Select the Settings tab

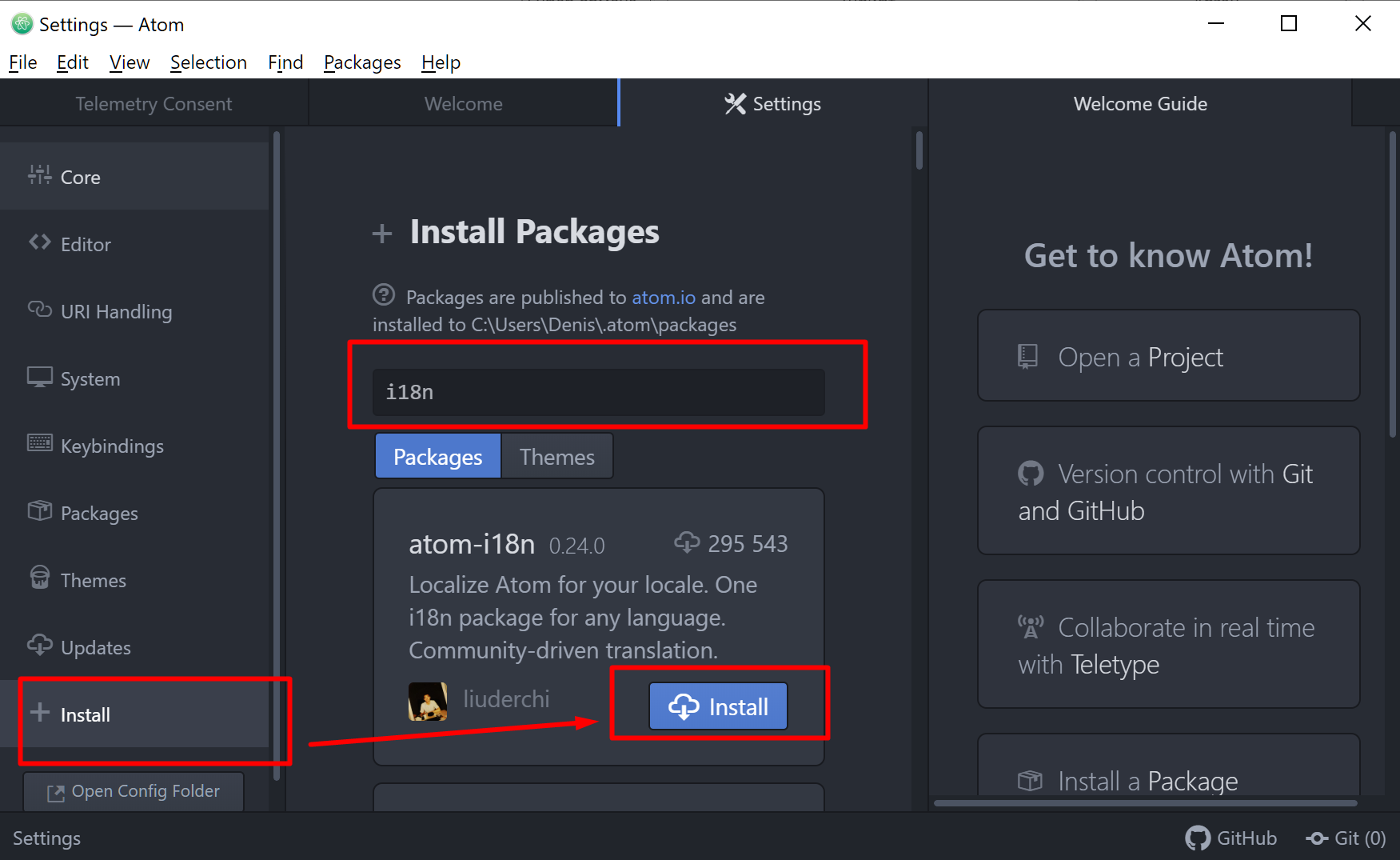coord(773,103)
